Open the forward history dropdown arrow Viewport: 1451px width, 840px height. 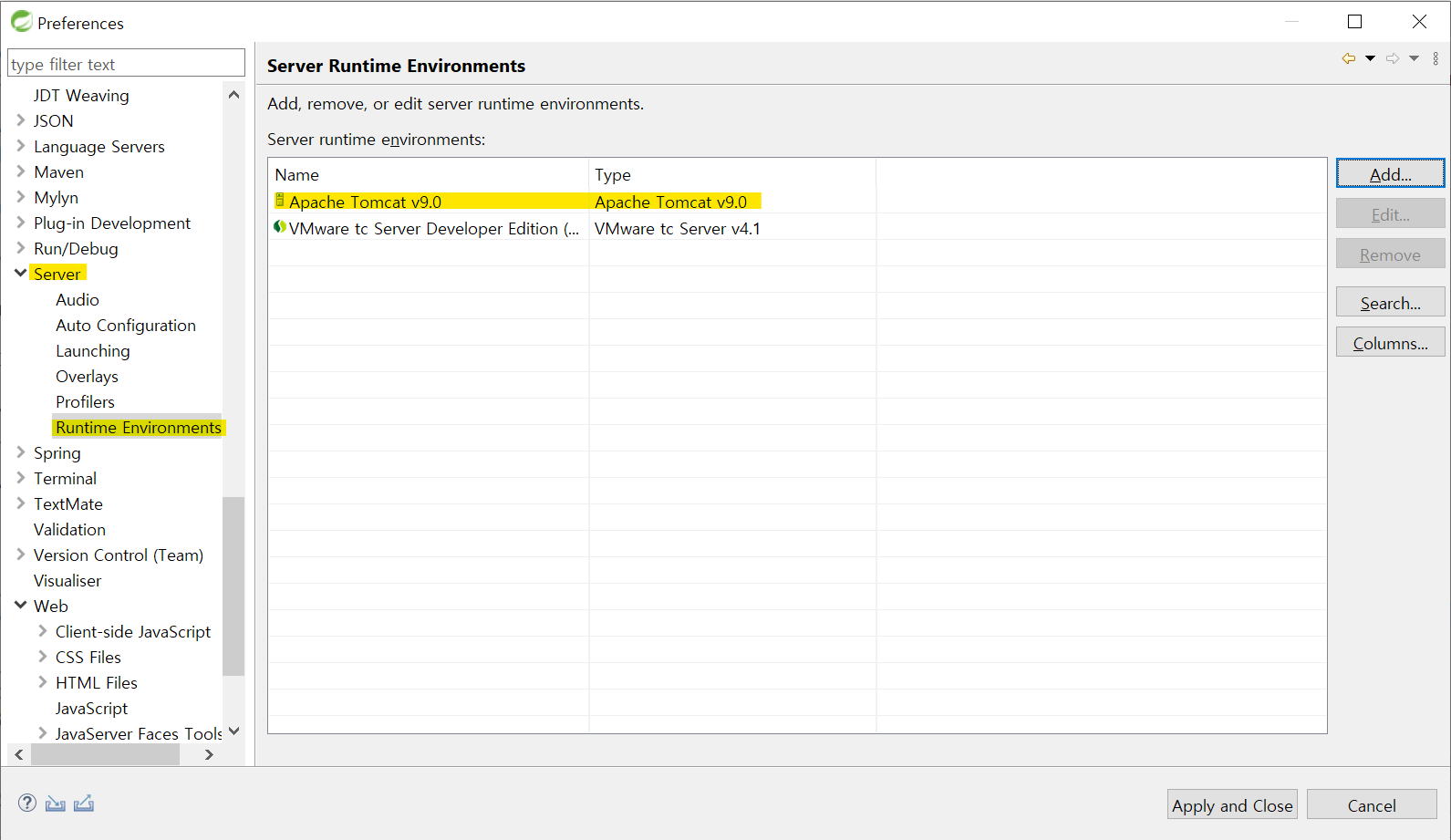click(1414, 58)
